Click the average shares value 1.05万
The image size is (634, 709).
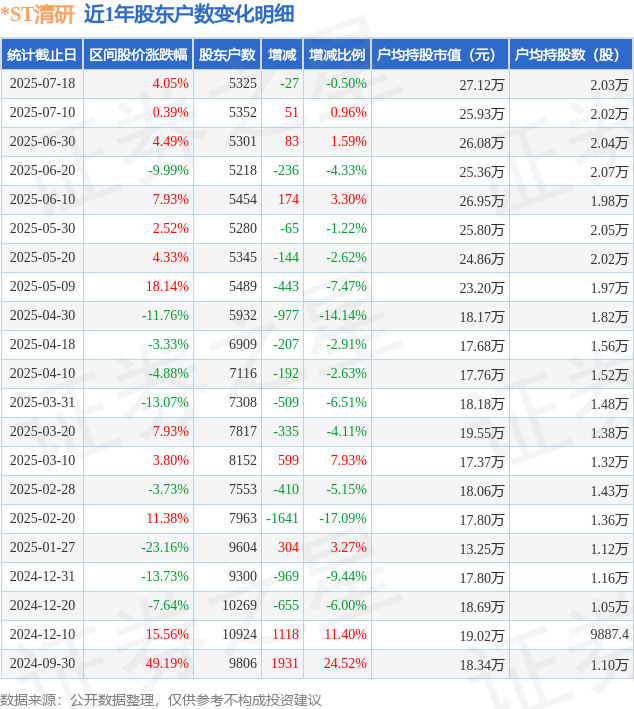tap(609, 607)
